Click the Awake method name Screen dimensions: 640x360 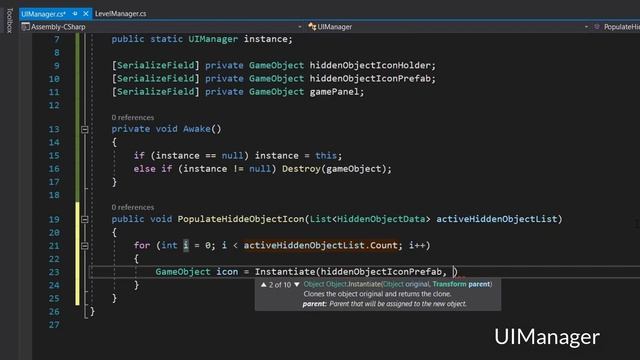pyautogui.click(x=197, y=129)
